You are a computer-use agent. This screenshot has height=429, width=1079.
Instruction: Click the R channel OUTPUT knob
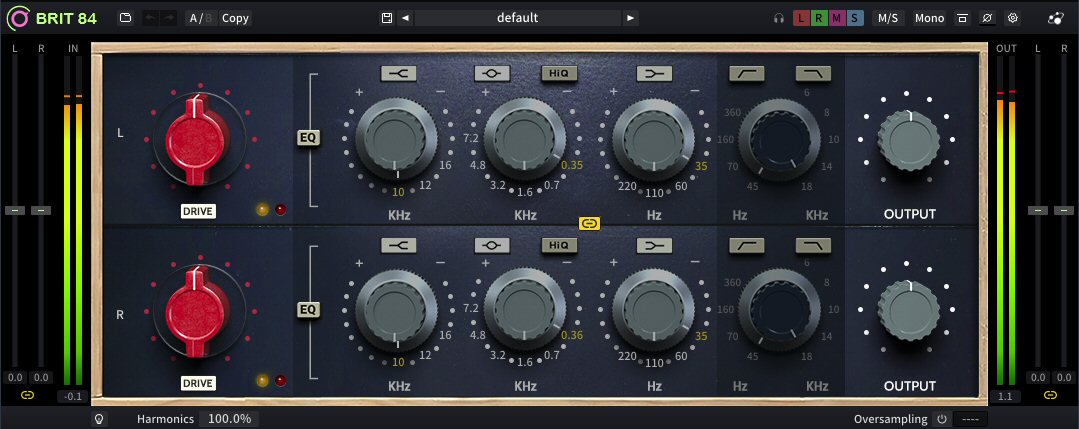908,312
